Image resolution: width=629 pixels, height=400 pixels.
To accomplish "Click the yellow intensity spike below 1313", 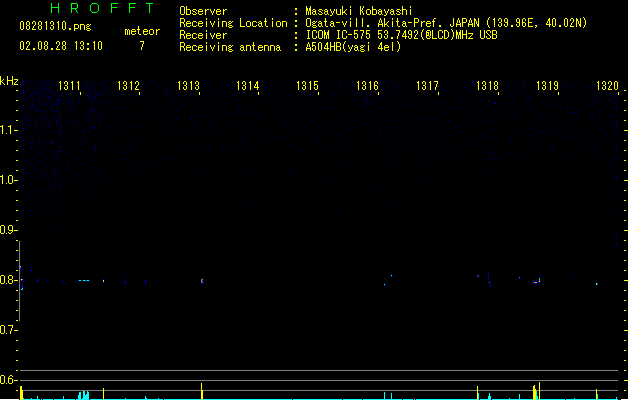I will point(201,391).
